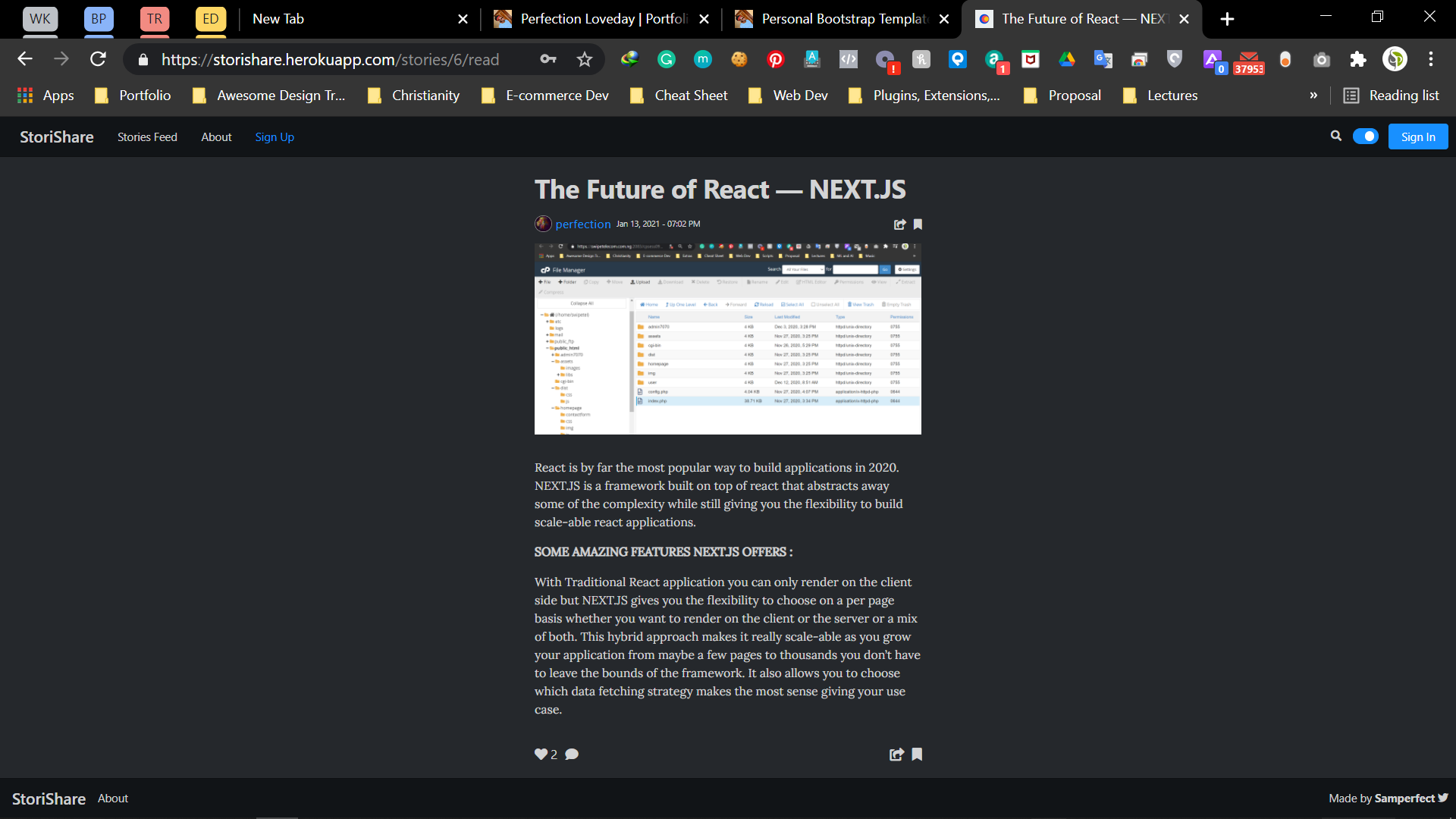The image size is (1456, 819).
Task: Open comments with the speech bubble icon
Action: pyautogui.click(x=572, y=754)
